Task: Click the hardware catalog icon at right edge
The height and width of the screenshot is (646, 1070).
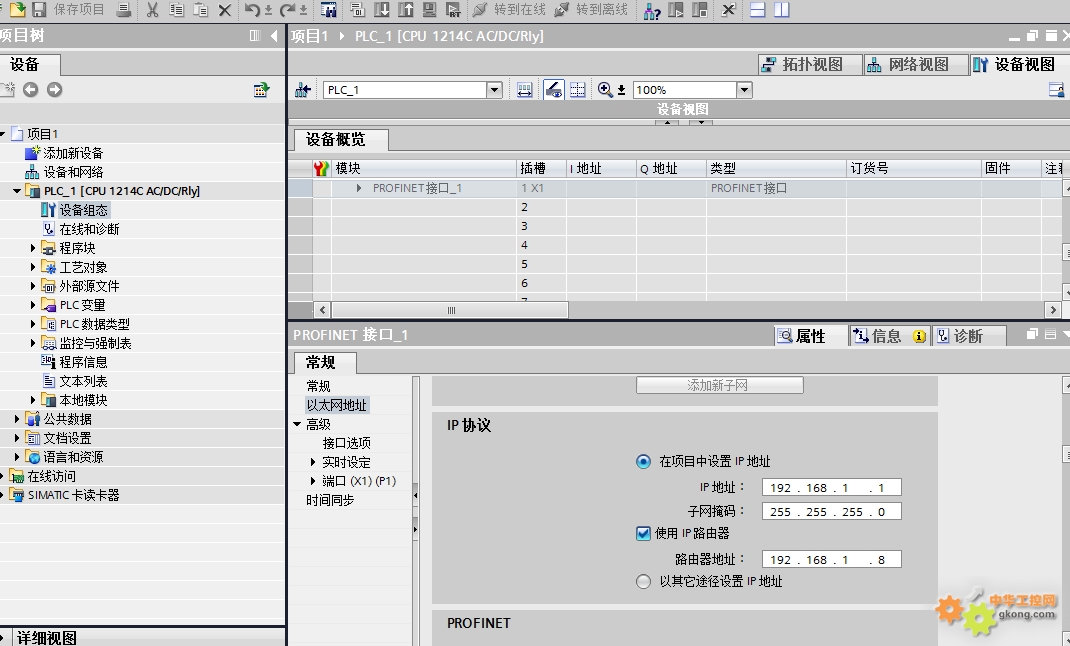Action: 1056,89
